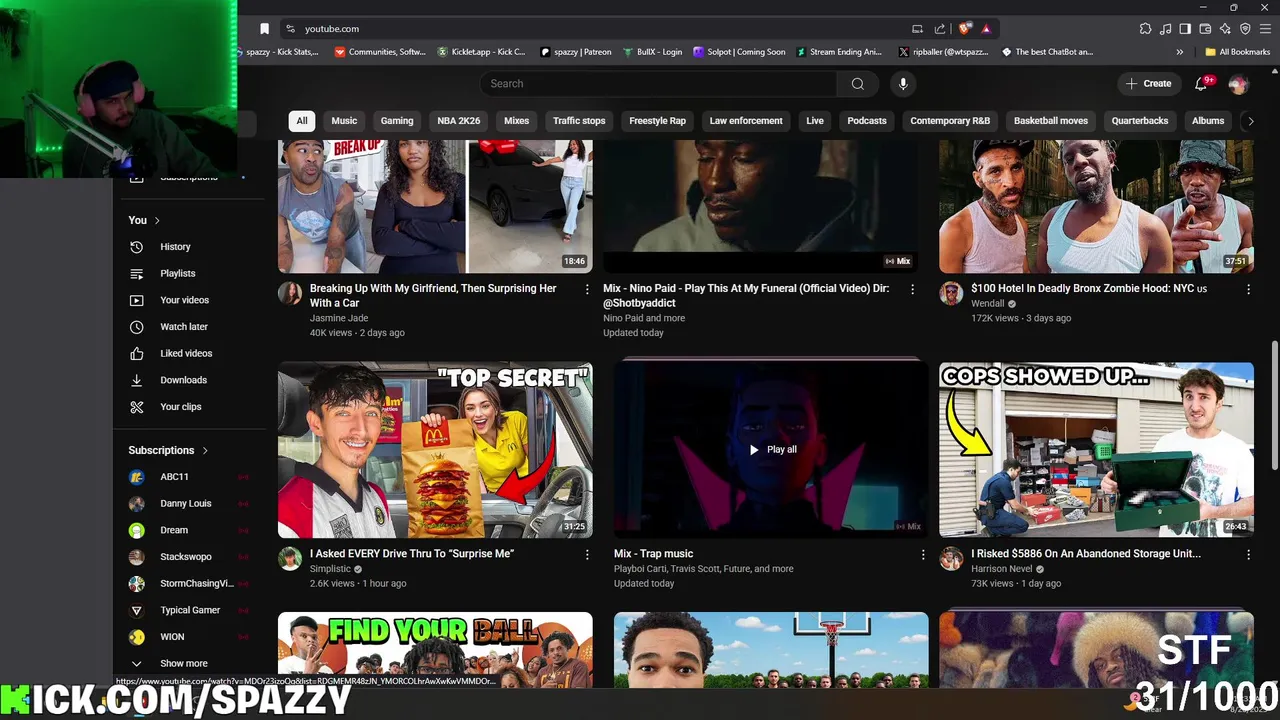The image size is (1280, 720).
Task: Open options for Drive Thru video
Action: (x=587, y=554)
